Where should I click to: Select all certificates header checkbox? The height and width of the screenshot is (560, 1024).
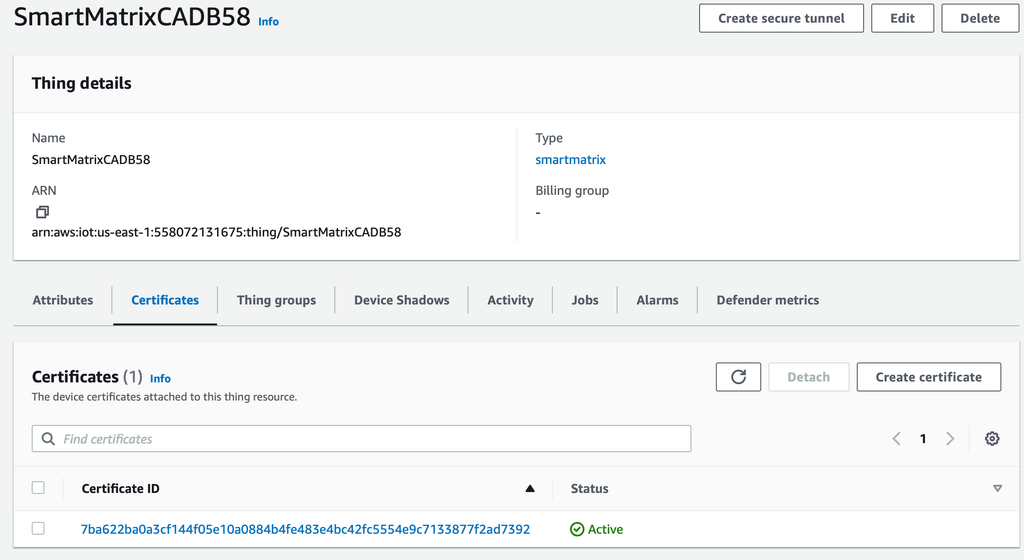point(38,488)
